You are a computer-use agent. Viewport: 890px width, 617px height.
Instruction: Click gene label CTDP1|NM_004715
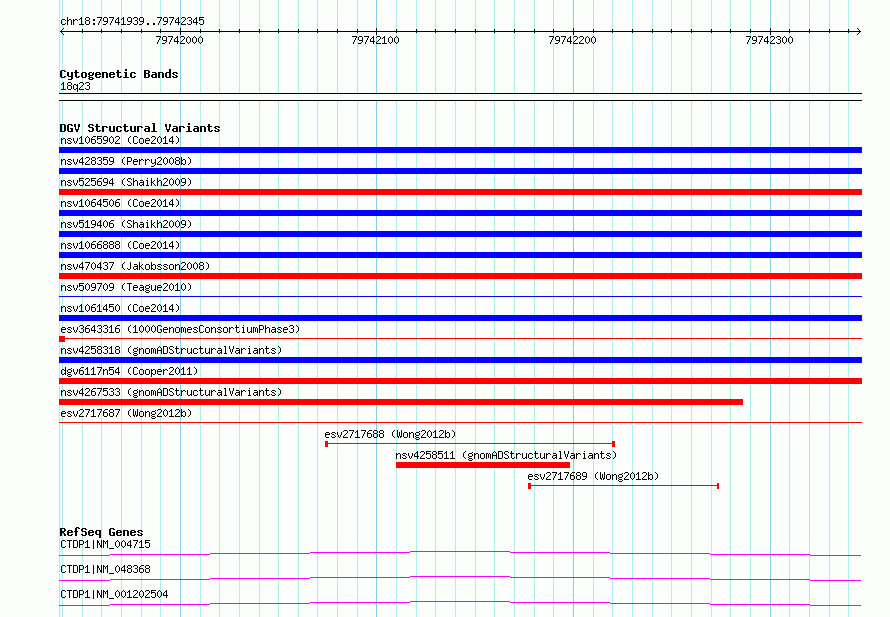pyautogui.click(x=105, y=544)
